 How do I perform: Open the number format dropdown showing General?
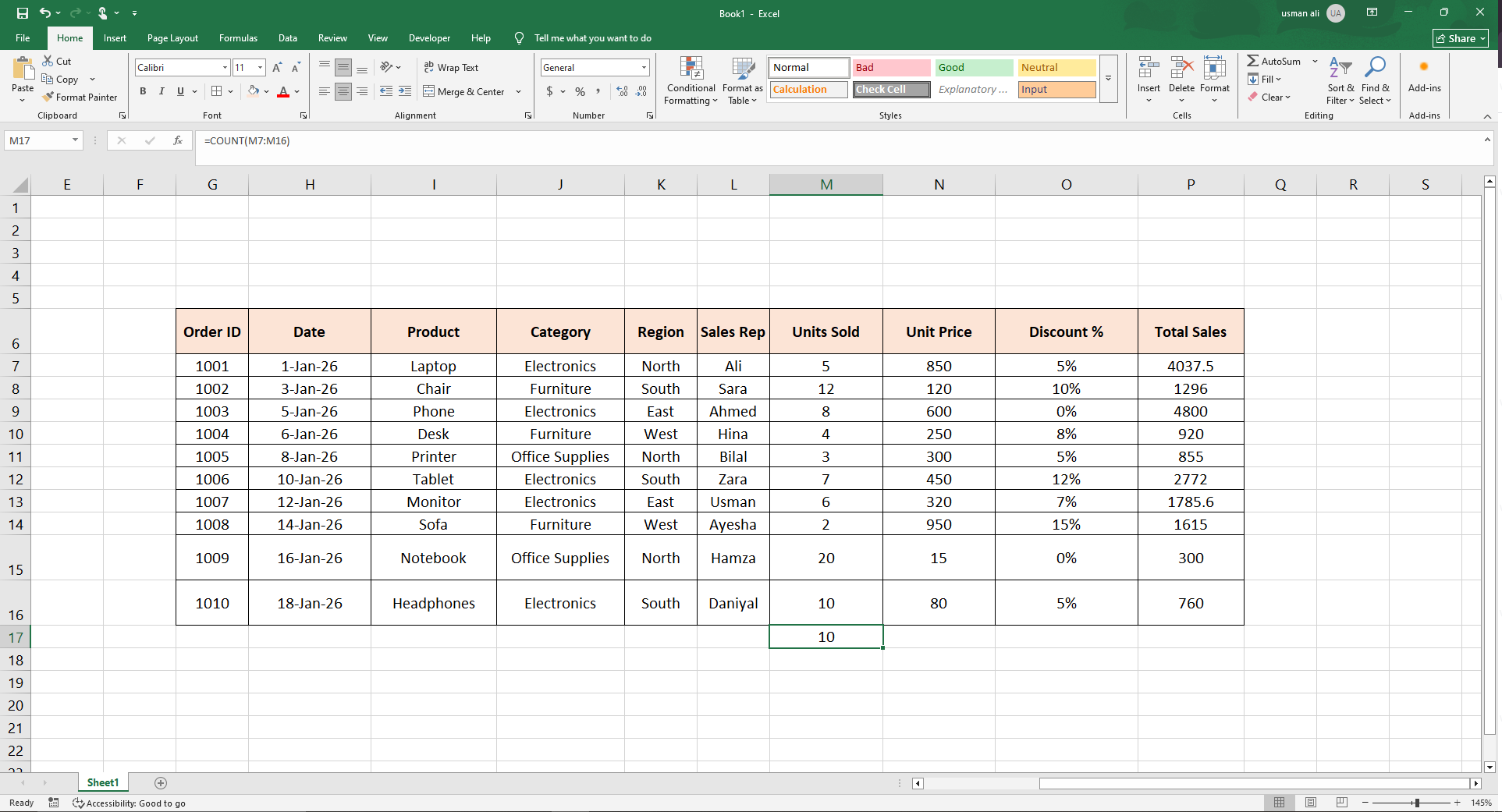pos(644,68)
